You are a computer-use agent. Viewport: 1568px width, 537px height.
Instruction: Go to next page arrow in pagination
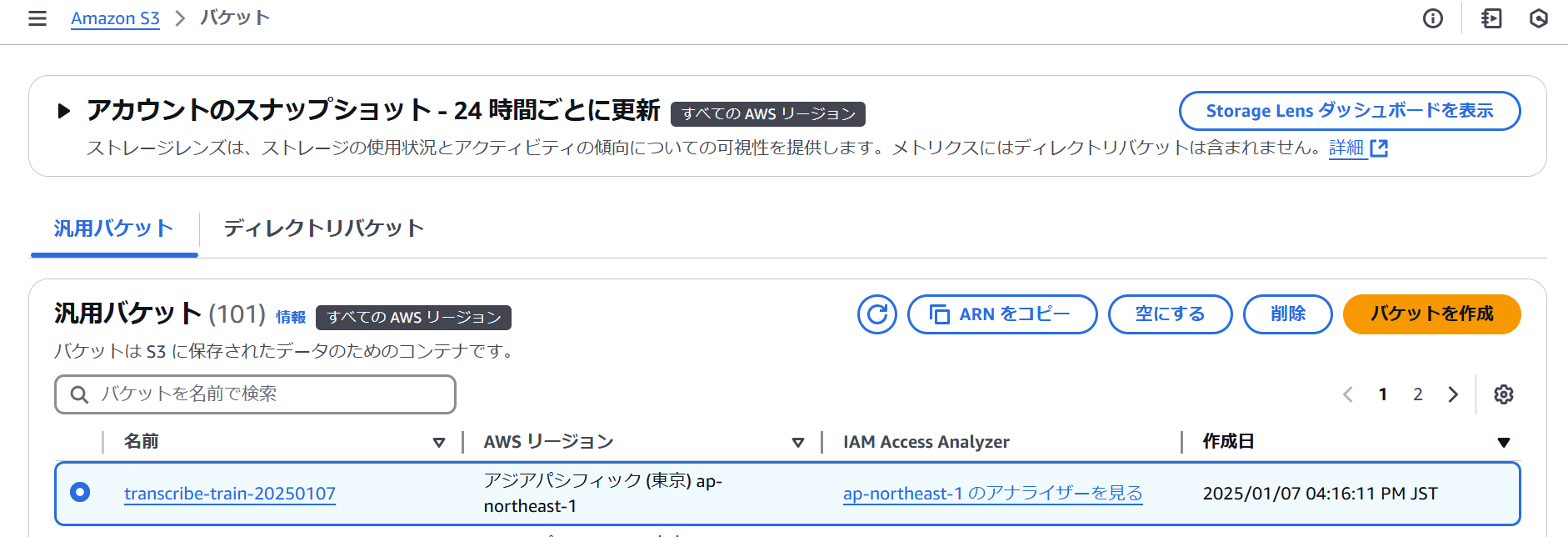pyautogui.click(x=1453, y=394)
